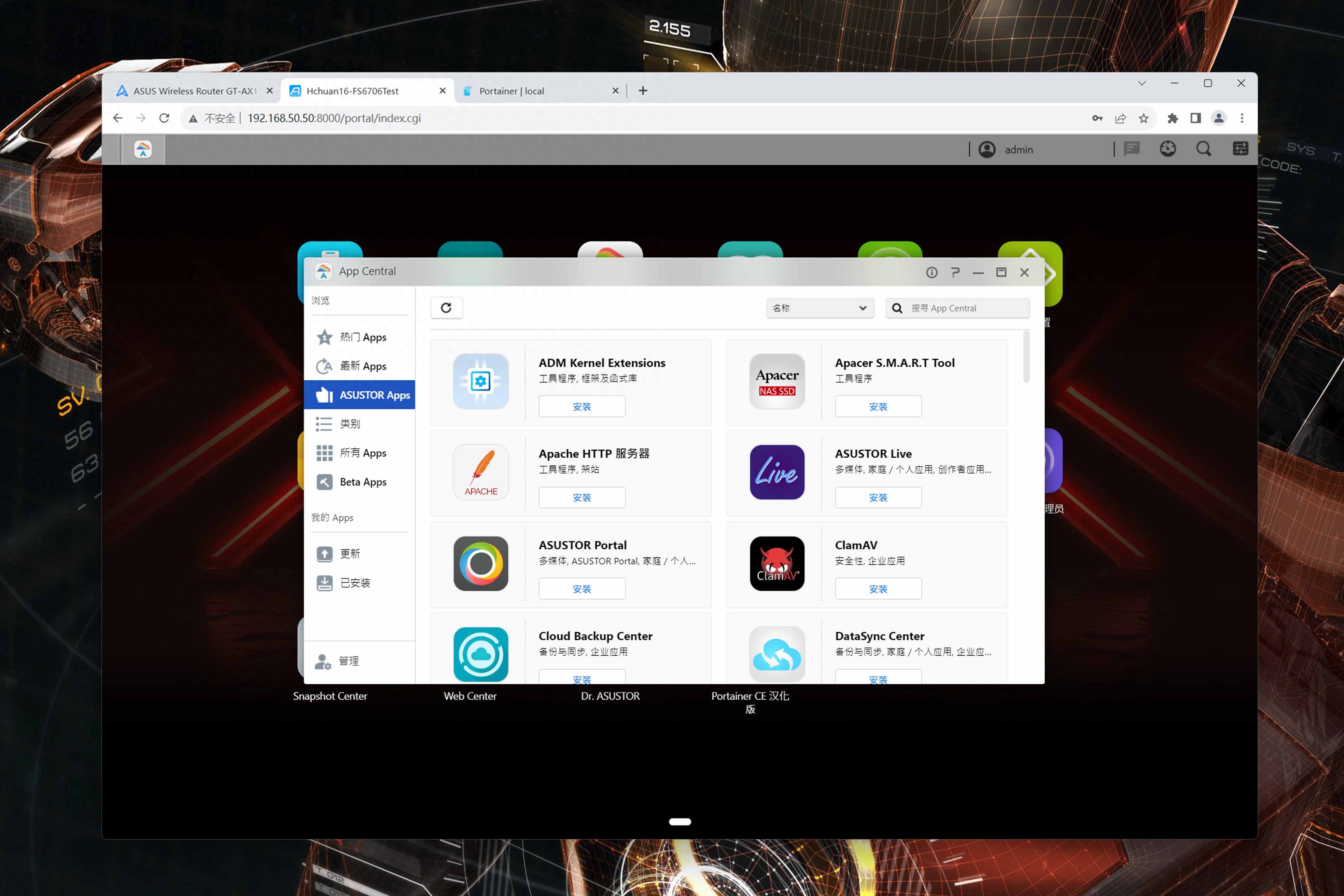Open the 名称 sort dropdown
Image resolution: width=1344 pixels, height=896 pixels.
tap(820, 308)
